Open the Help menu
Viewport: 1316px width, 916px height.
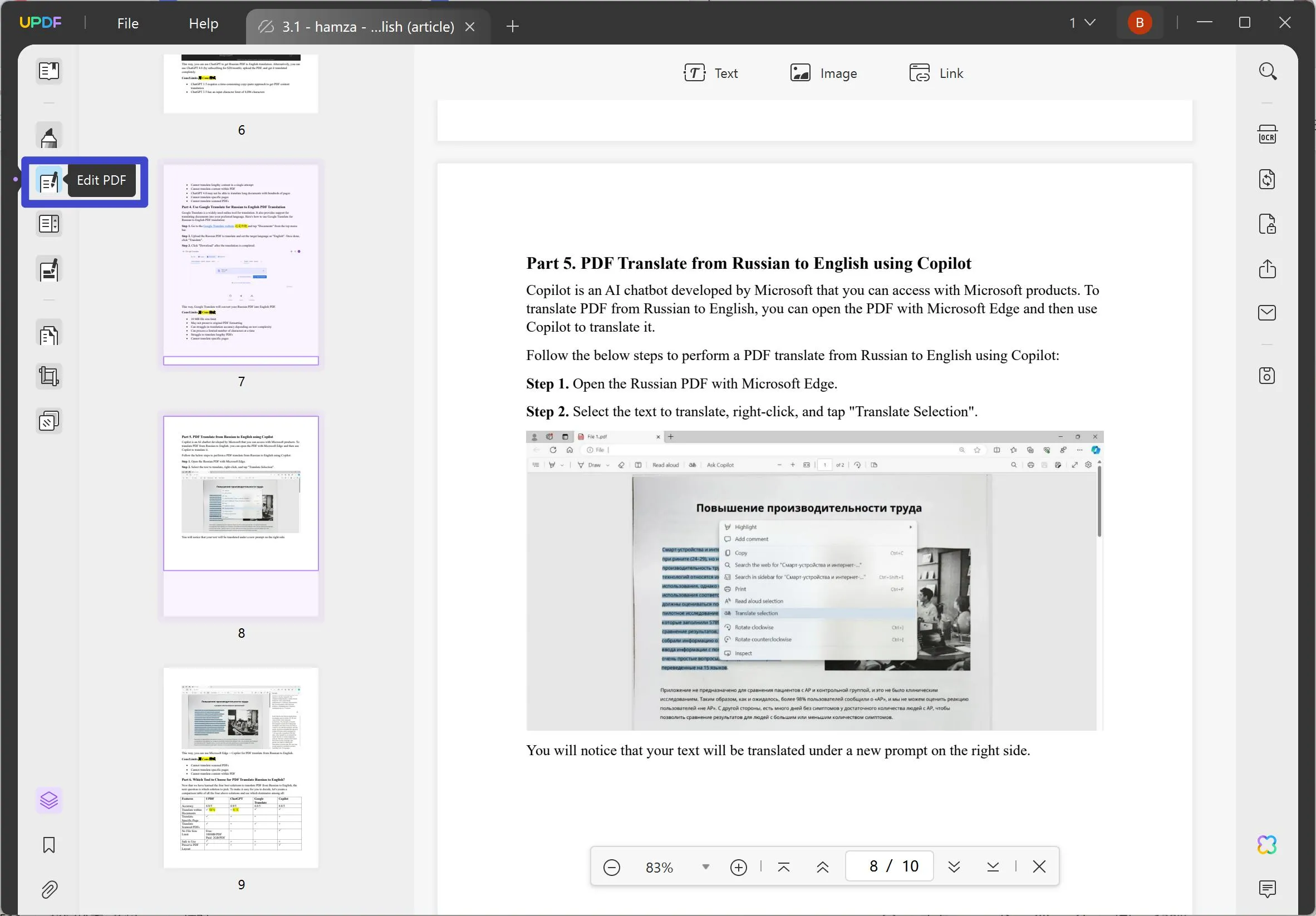[204, 23]
